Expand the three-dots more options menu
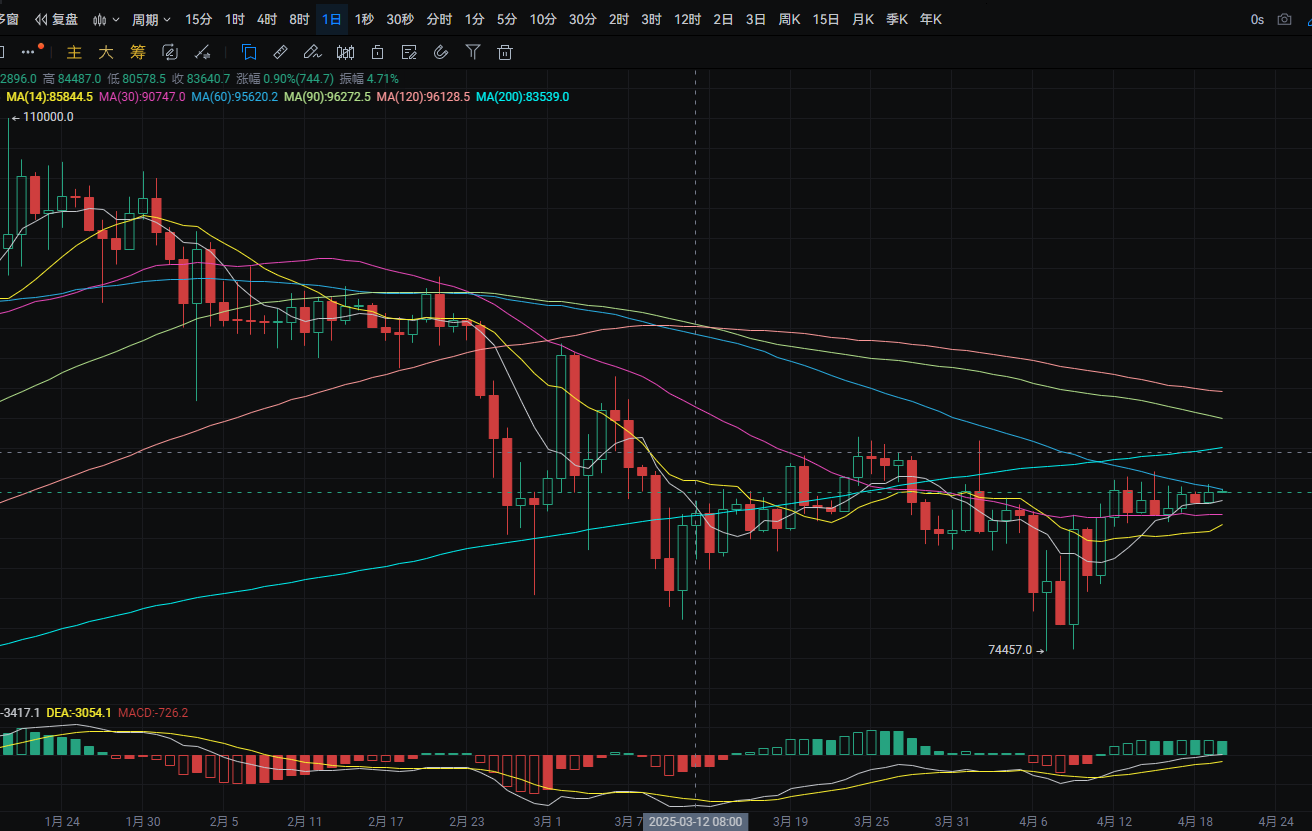This screenshot has width=1312, height=831. click(28, 53)
